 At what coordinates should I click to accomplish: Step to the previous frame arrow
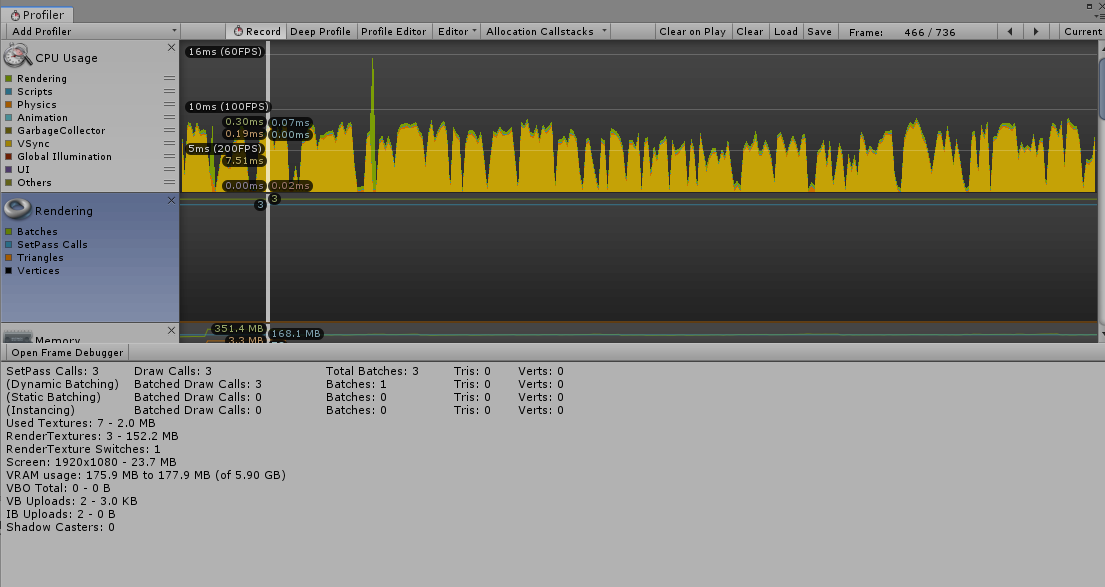pos(1010,32)
